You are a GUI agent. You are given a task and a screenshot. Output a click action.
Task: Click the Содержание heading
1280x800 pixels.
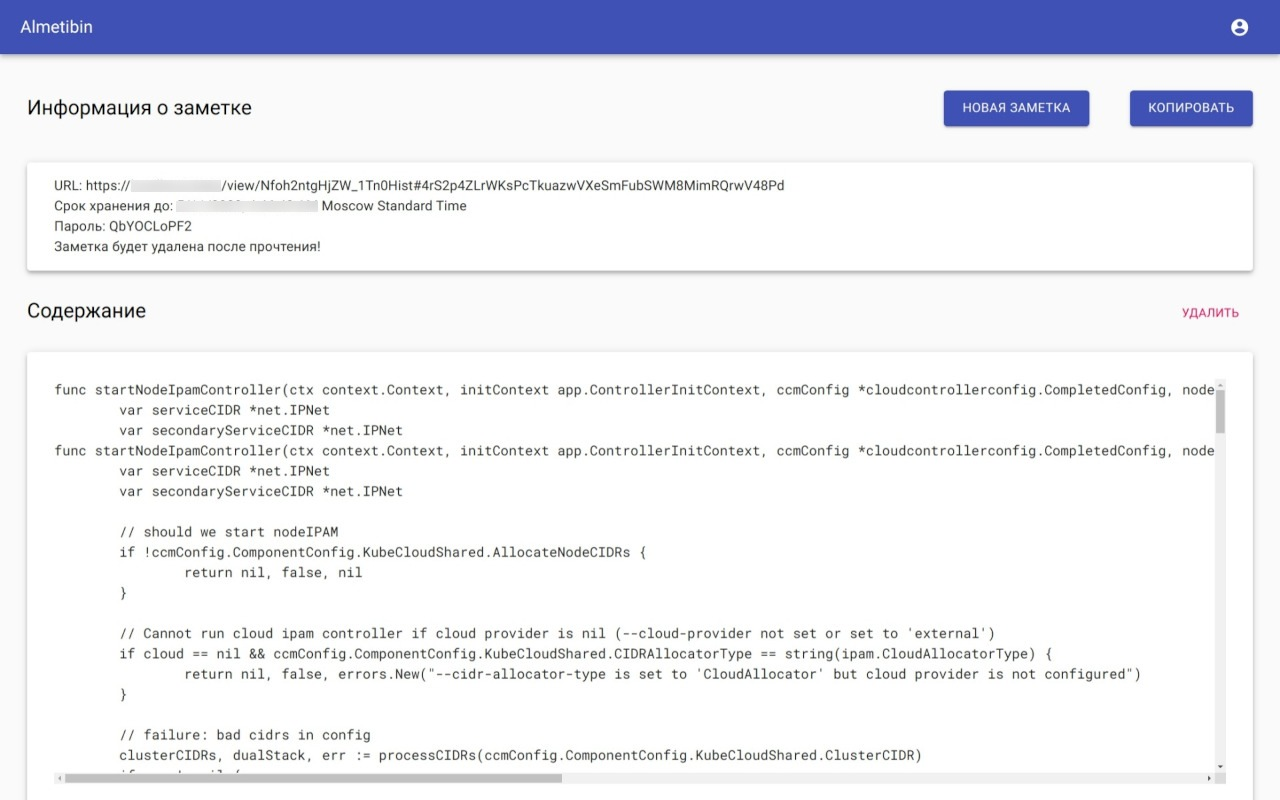(86, 311)
